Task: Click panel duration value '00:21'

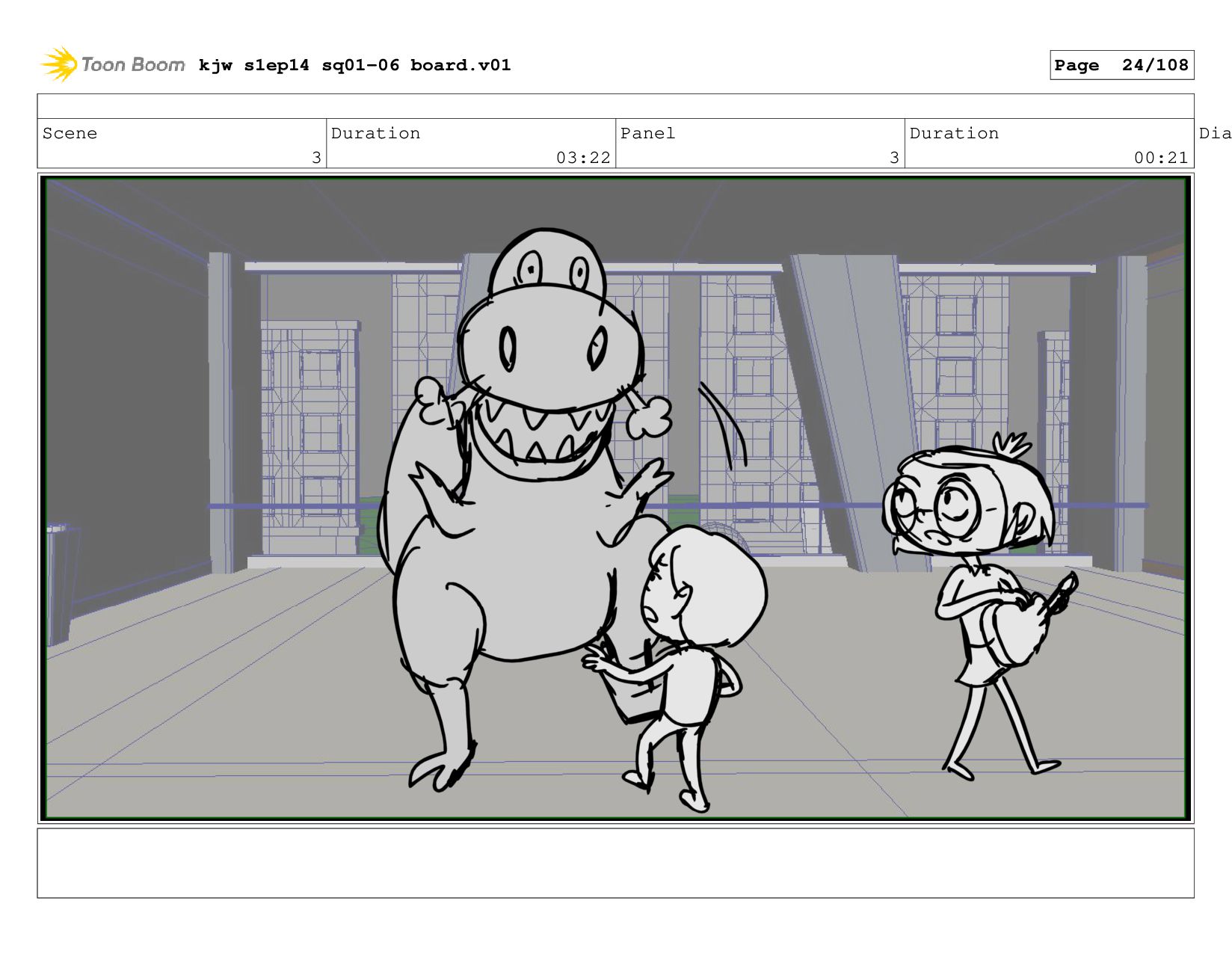Action: coord(1161,157)
